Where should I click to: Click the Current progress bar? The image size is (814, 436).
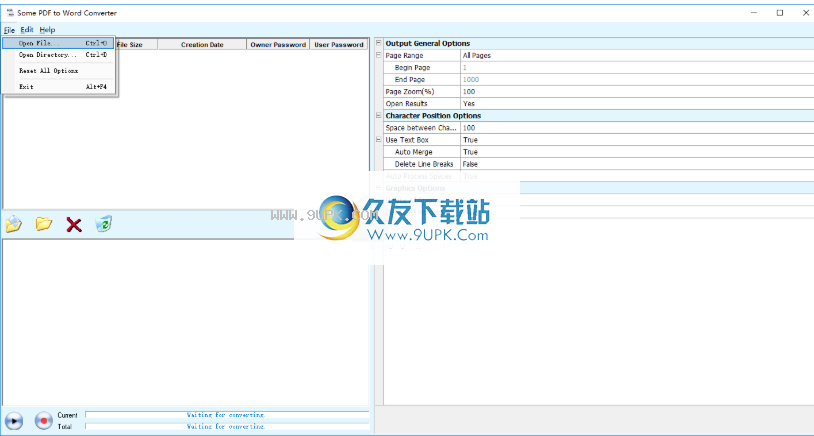coord(227,415)
